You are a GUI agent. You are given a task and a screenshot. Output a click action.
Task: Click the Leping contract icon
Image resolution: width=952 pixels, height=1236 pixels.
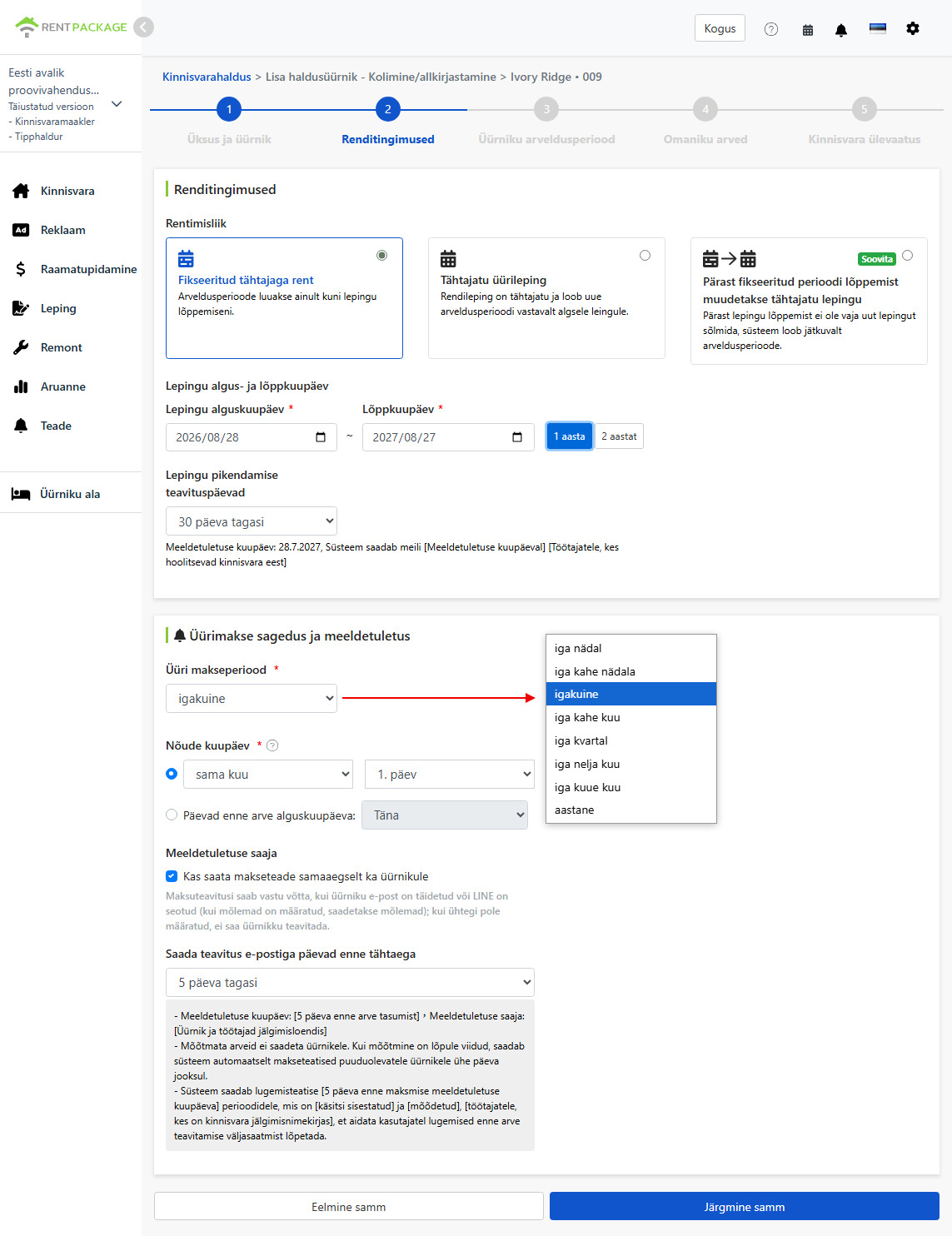22,308
